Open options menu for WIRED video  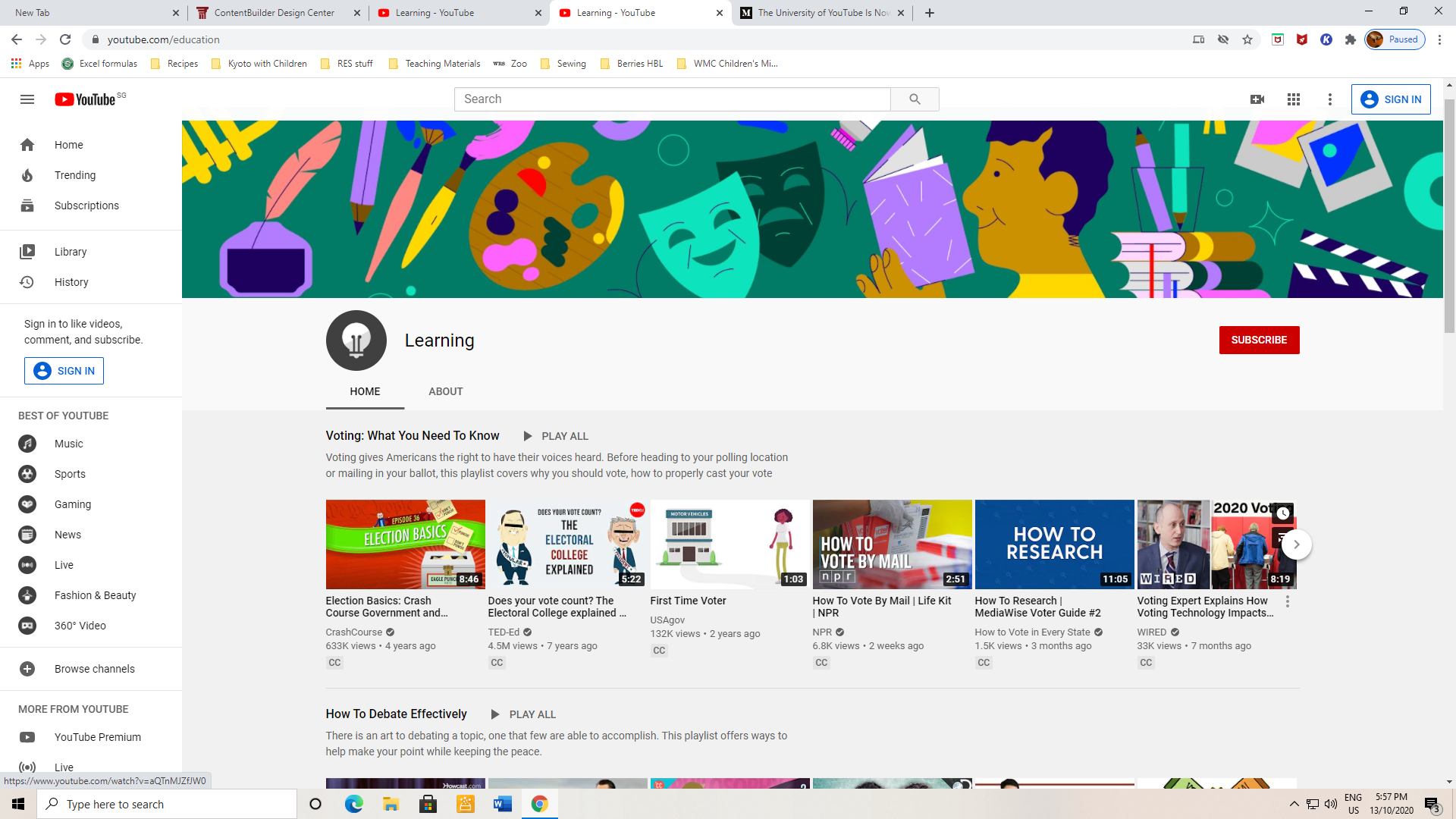[1287, 601]
